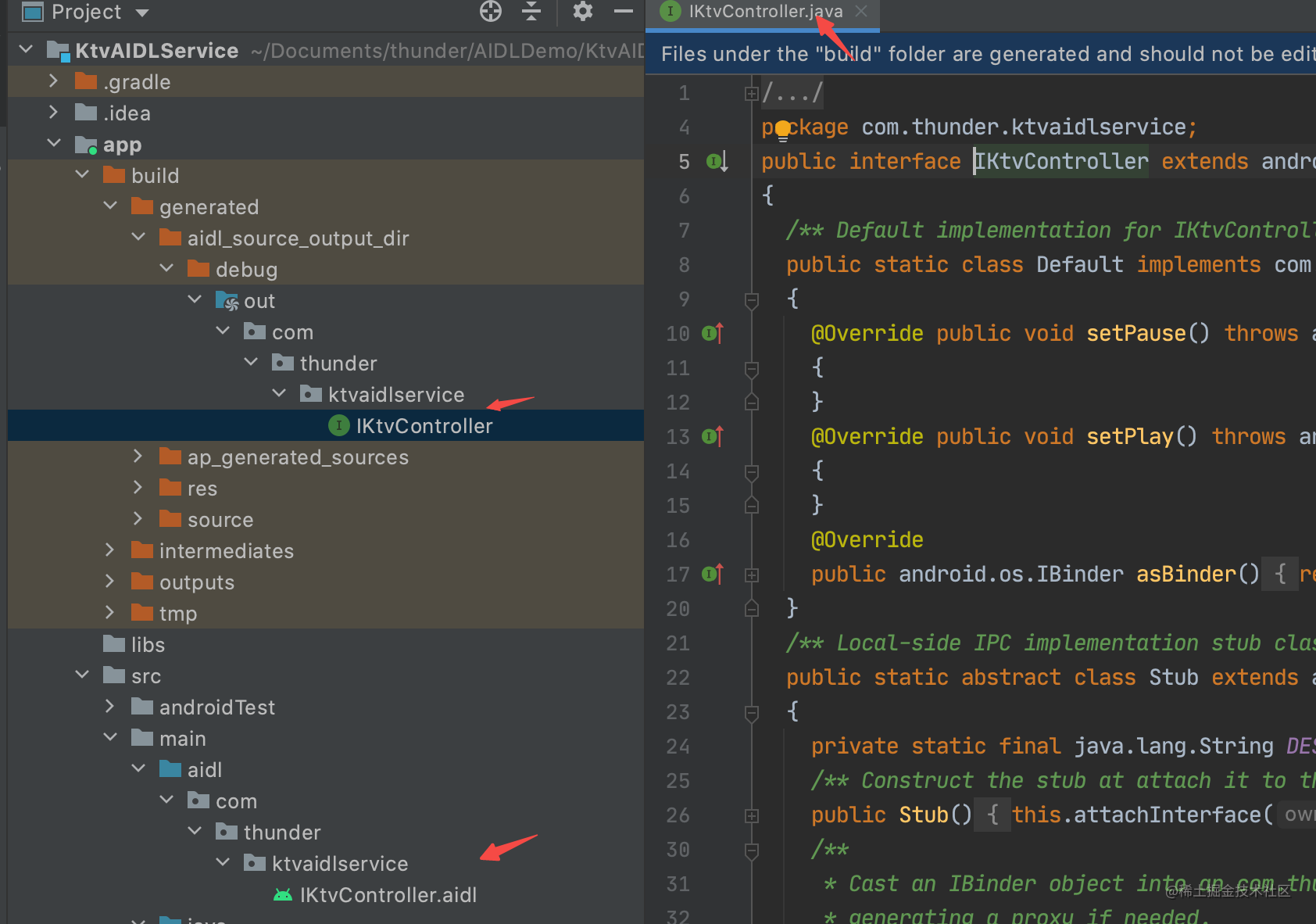Collapse the KtvAIDLService project root
This screenshot has height=924, width=1316.
click(26, 50)
